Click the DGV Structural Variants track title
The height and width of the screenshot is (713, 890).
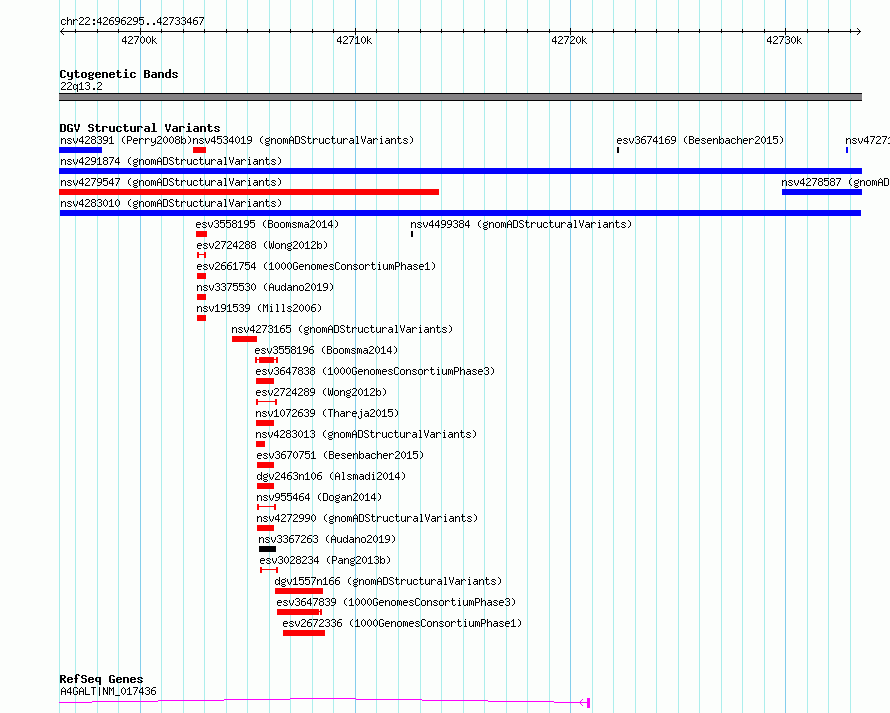click(140, 128)
